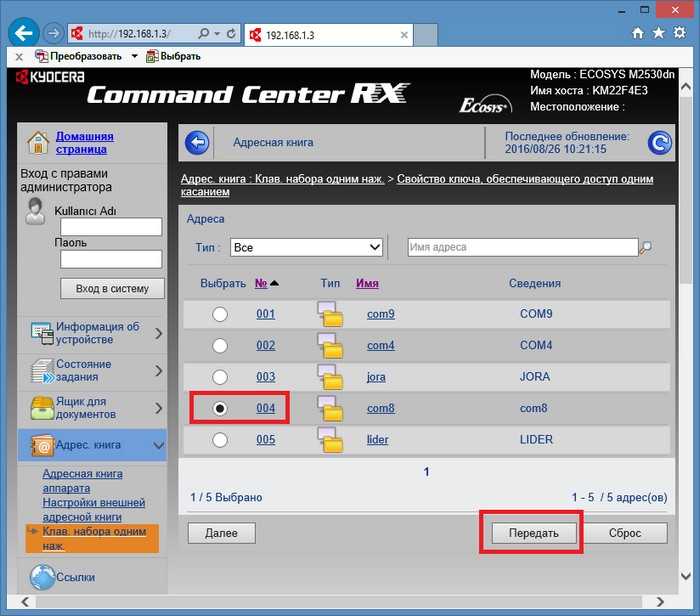This screenshot has width=700, height=616.
Task: Click the Ящик для документов icon
Action: pos(42,408)
